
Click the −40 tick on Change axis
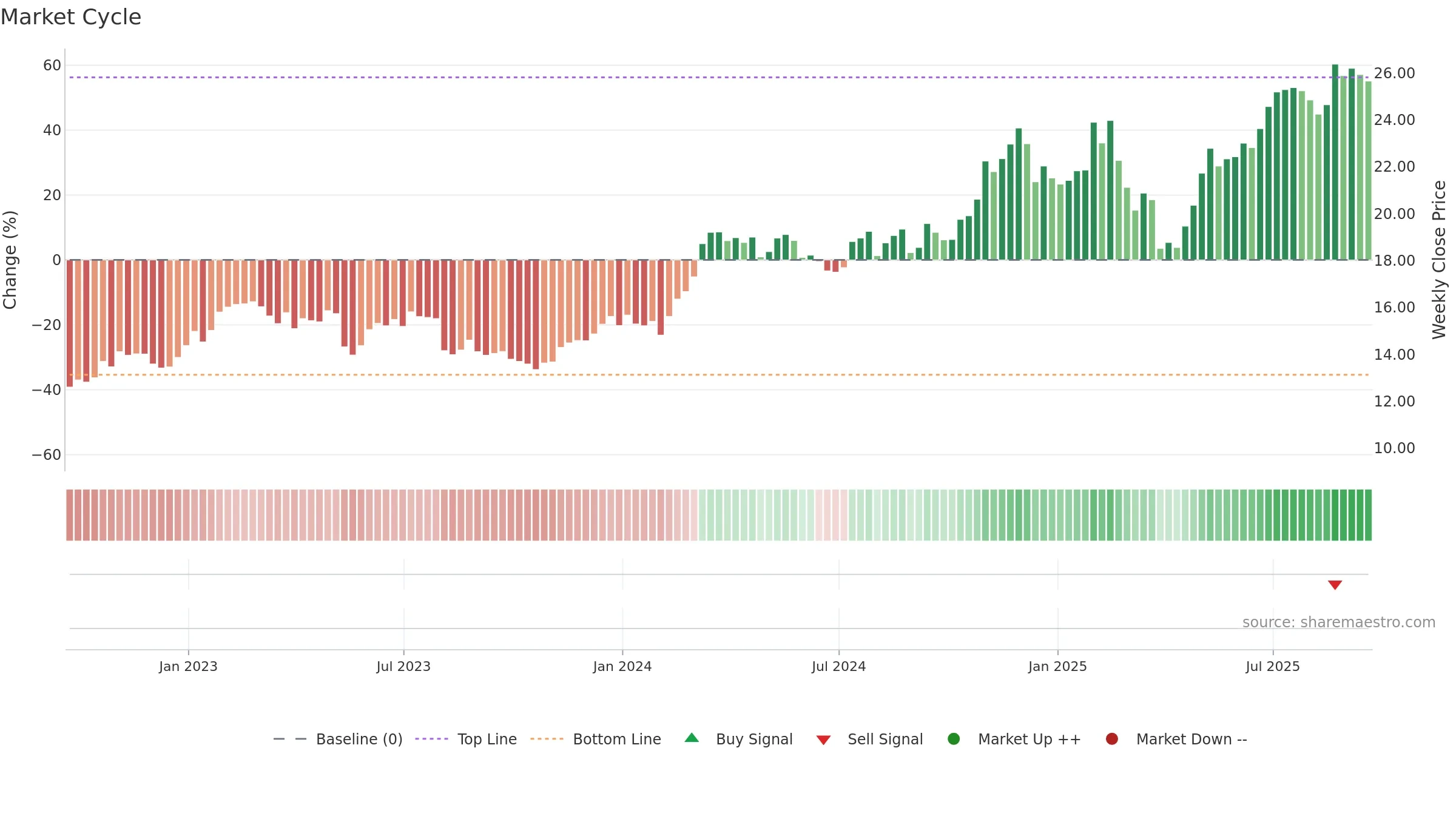(x=46, y=390)
